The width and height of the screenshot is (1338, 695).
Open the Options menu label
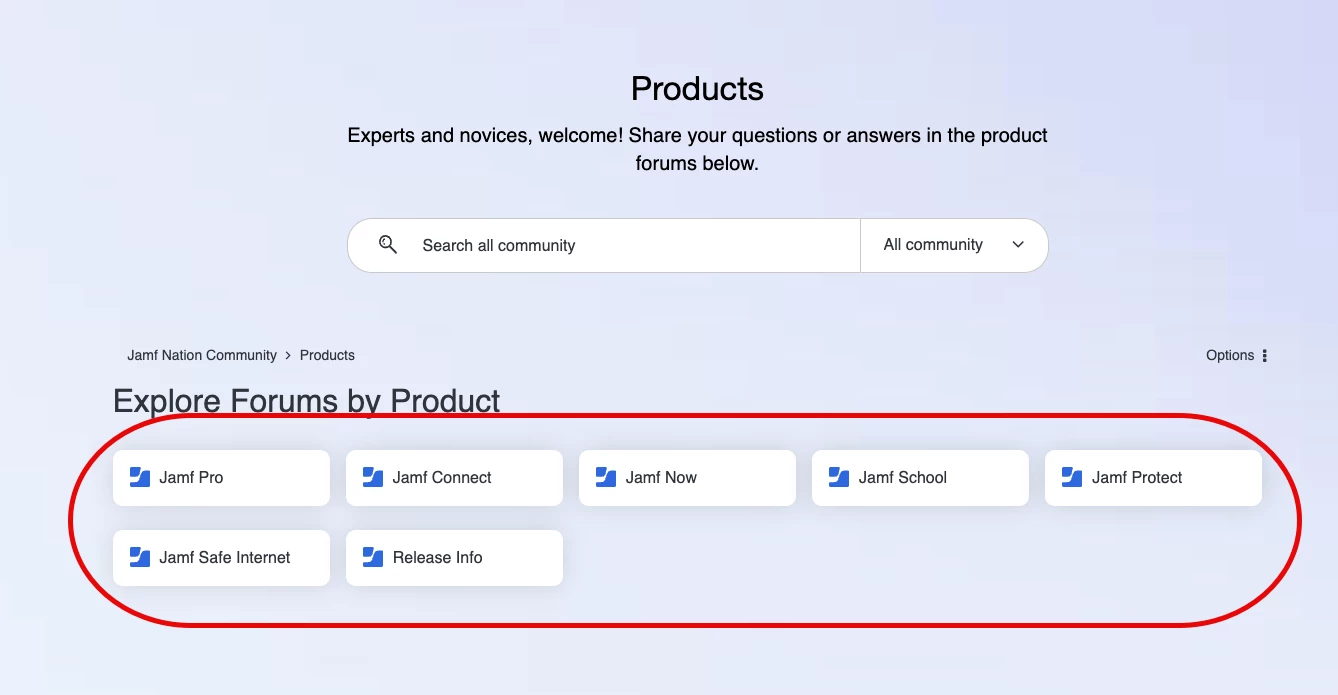pos(1230,355)
